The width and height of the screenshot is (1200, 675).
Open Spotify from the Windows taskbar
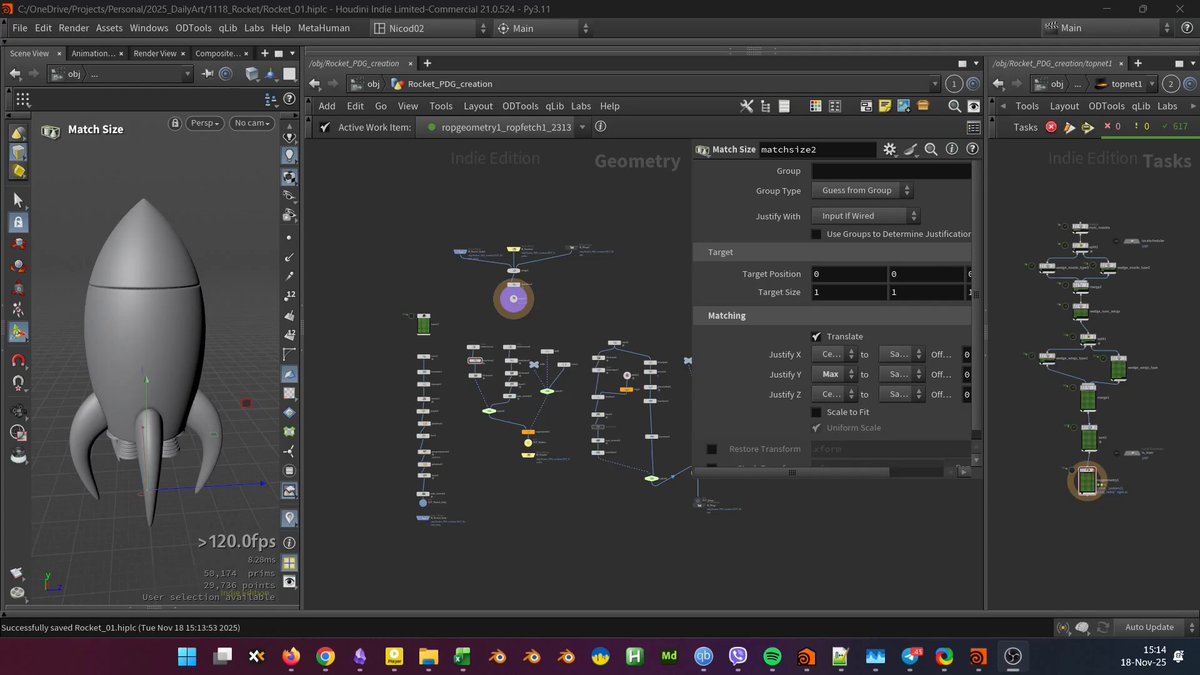pyautogui.click(x=772, y=656)
